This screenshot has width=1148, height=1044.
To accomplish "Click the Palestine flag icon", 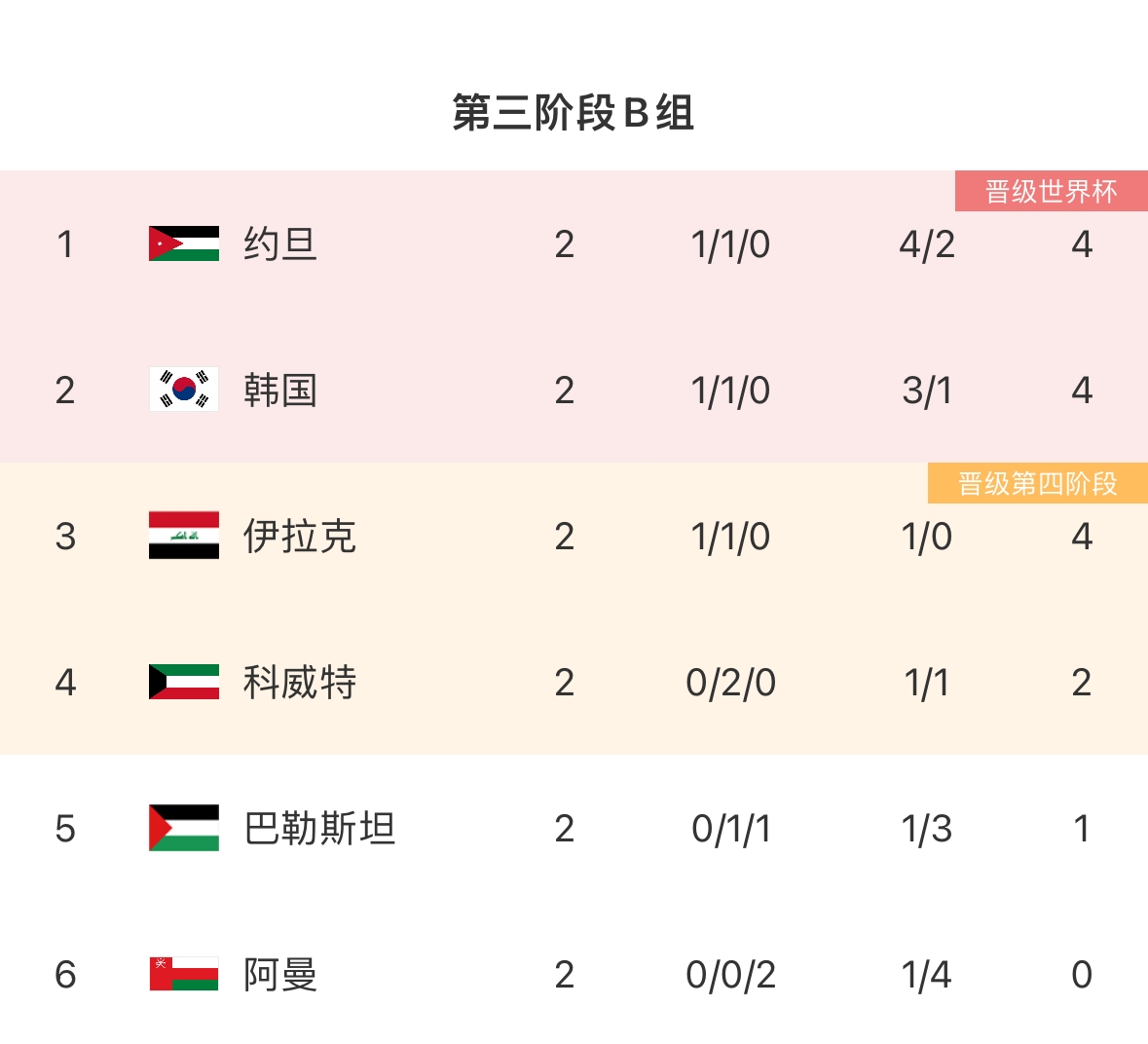I will tap(184, 828).
